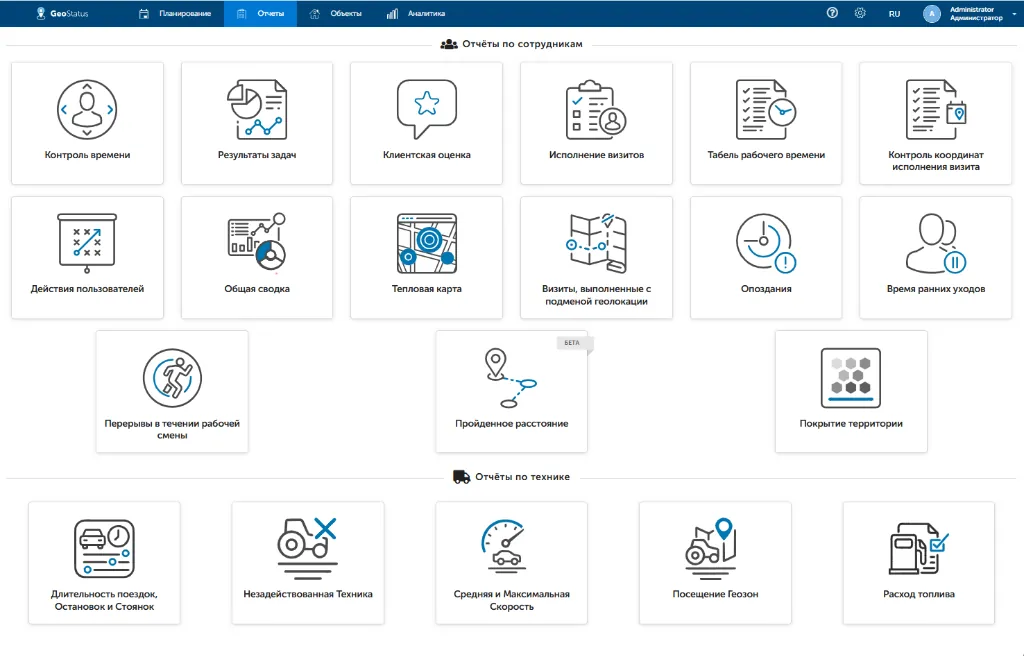
Task: Click the Визиты, выполненные с подменой геолокации label
Action: 596,295
